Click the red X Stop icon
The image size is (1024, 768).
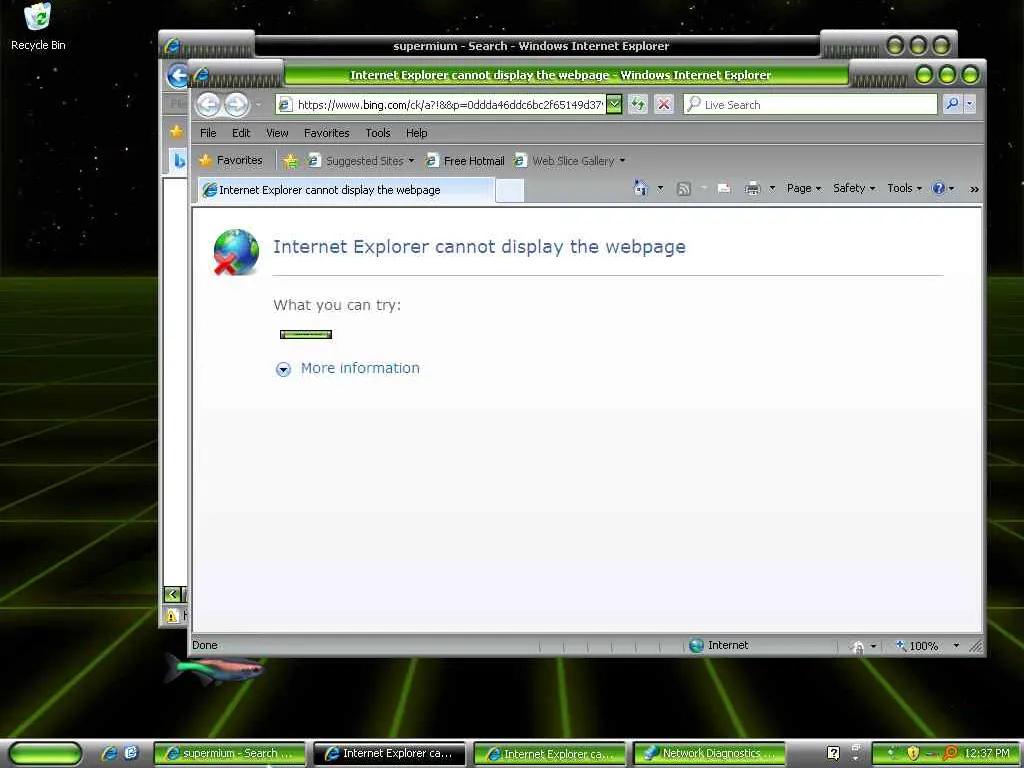[664, 104]
